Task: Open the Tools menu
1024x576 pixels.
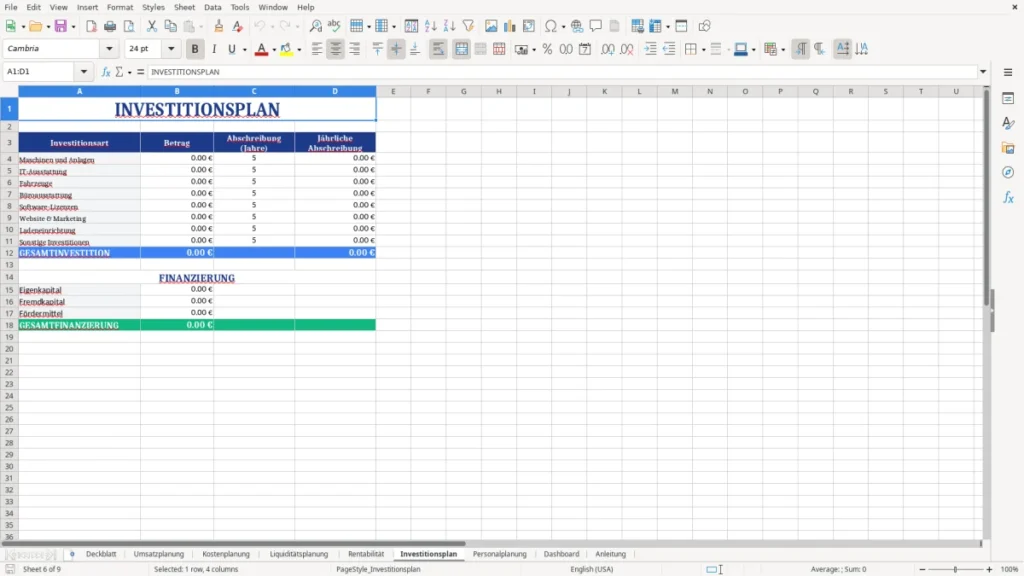Action: (240, 7)
